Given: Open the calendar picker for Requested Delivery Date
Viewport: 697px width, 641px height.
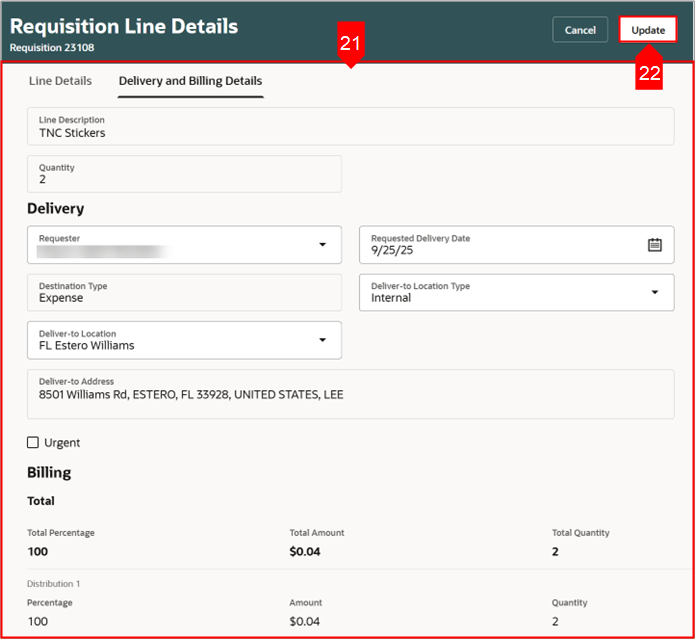Looking at the screenshot, I should point(654,245).
